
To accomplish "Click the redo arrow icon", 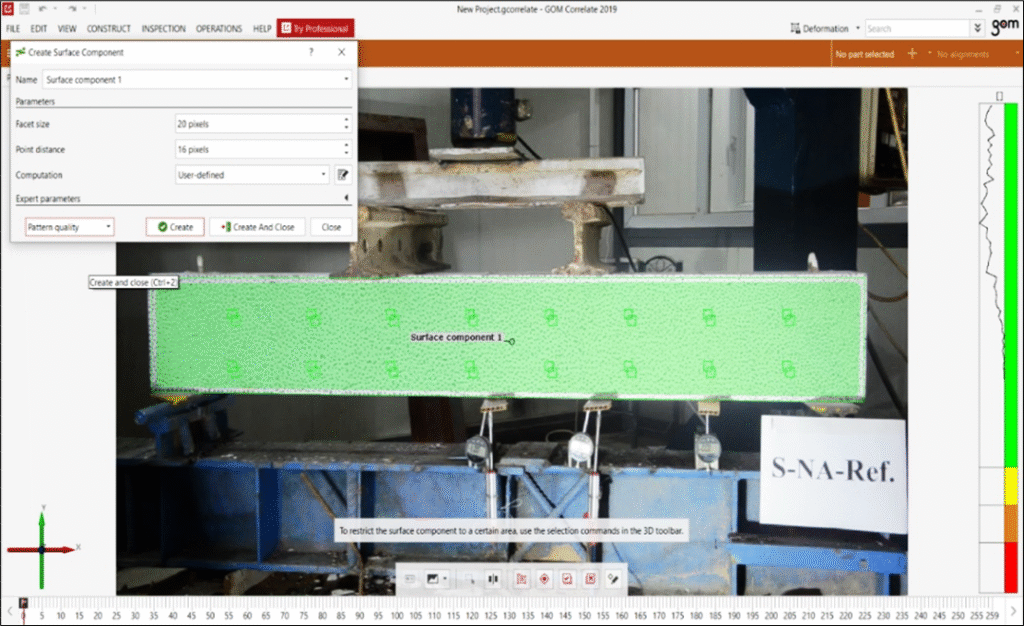I will coord(72,8).
